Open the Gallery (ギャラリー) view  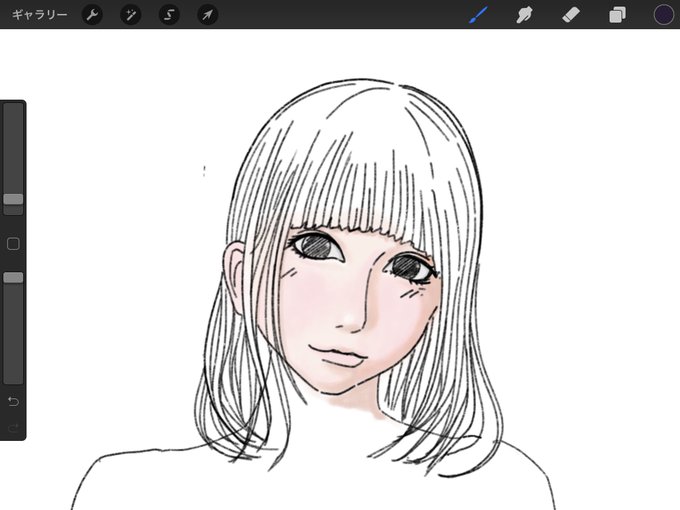coord(39,15)
